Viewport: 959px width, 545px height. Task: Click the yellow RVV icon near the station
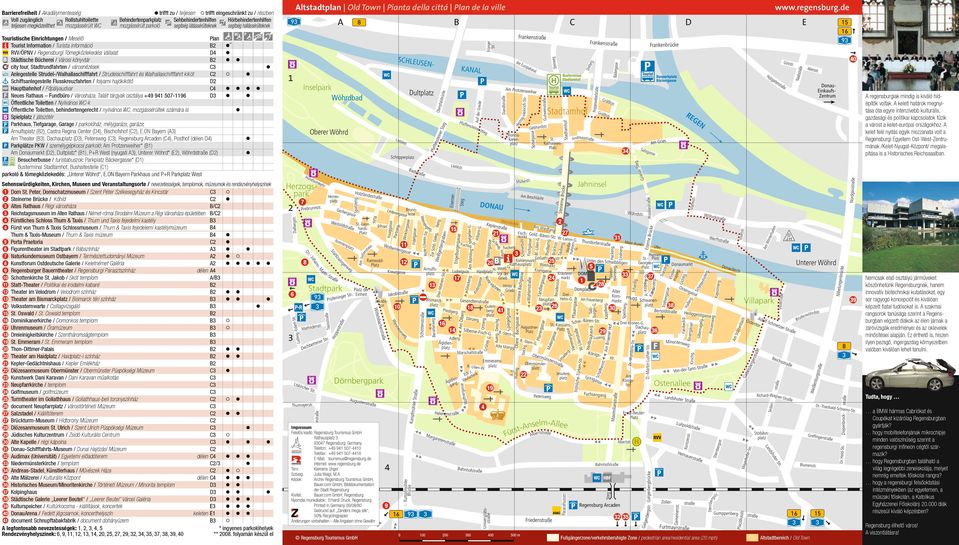[x=657, y=437]
